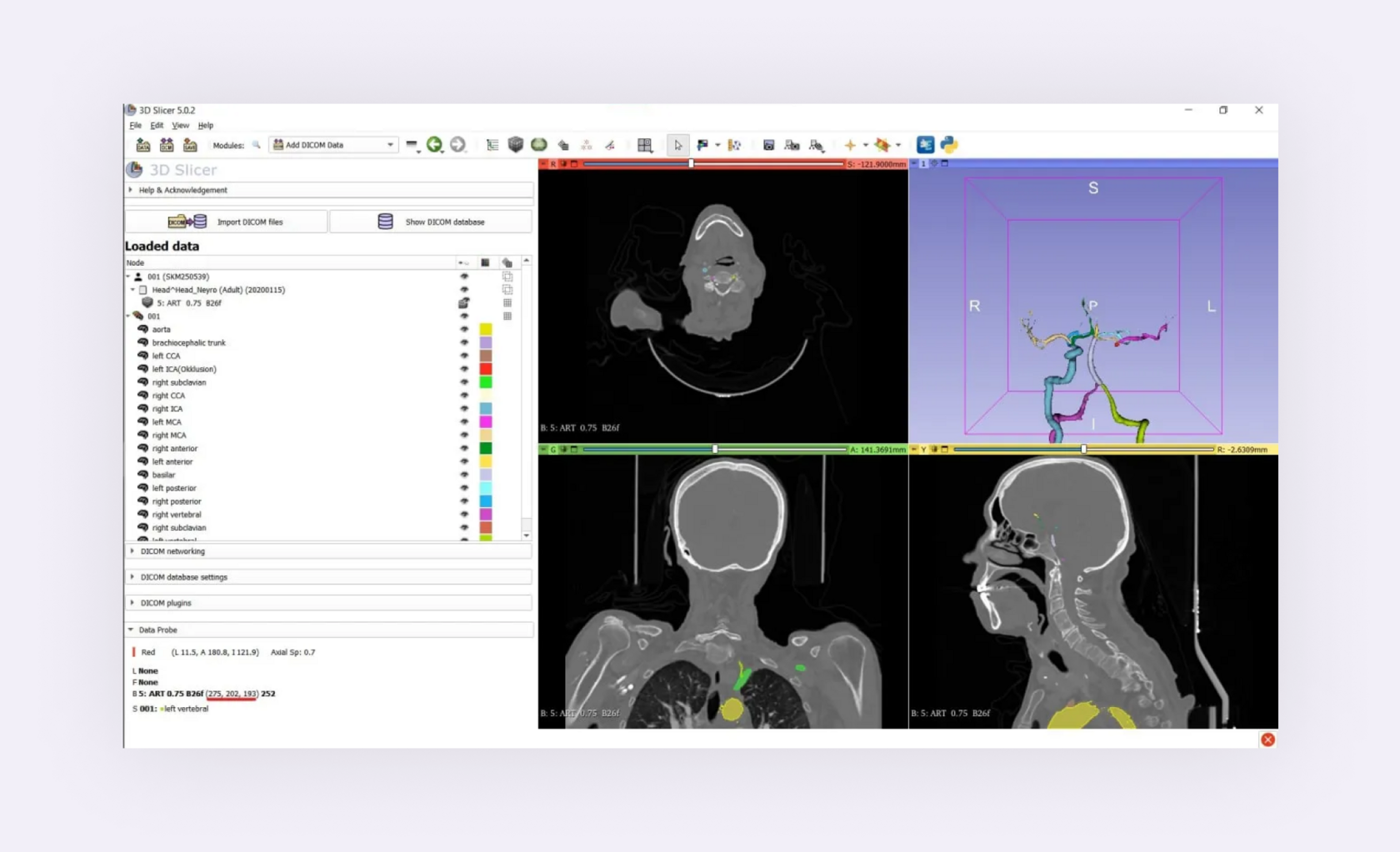This screenshot has height=852, width=1400.
Task: Hide the left CCA segment
Action: coord(464,356)
